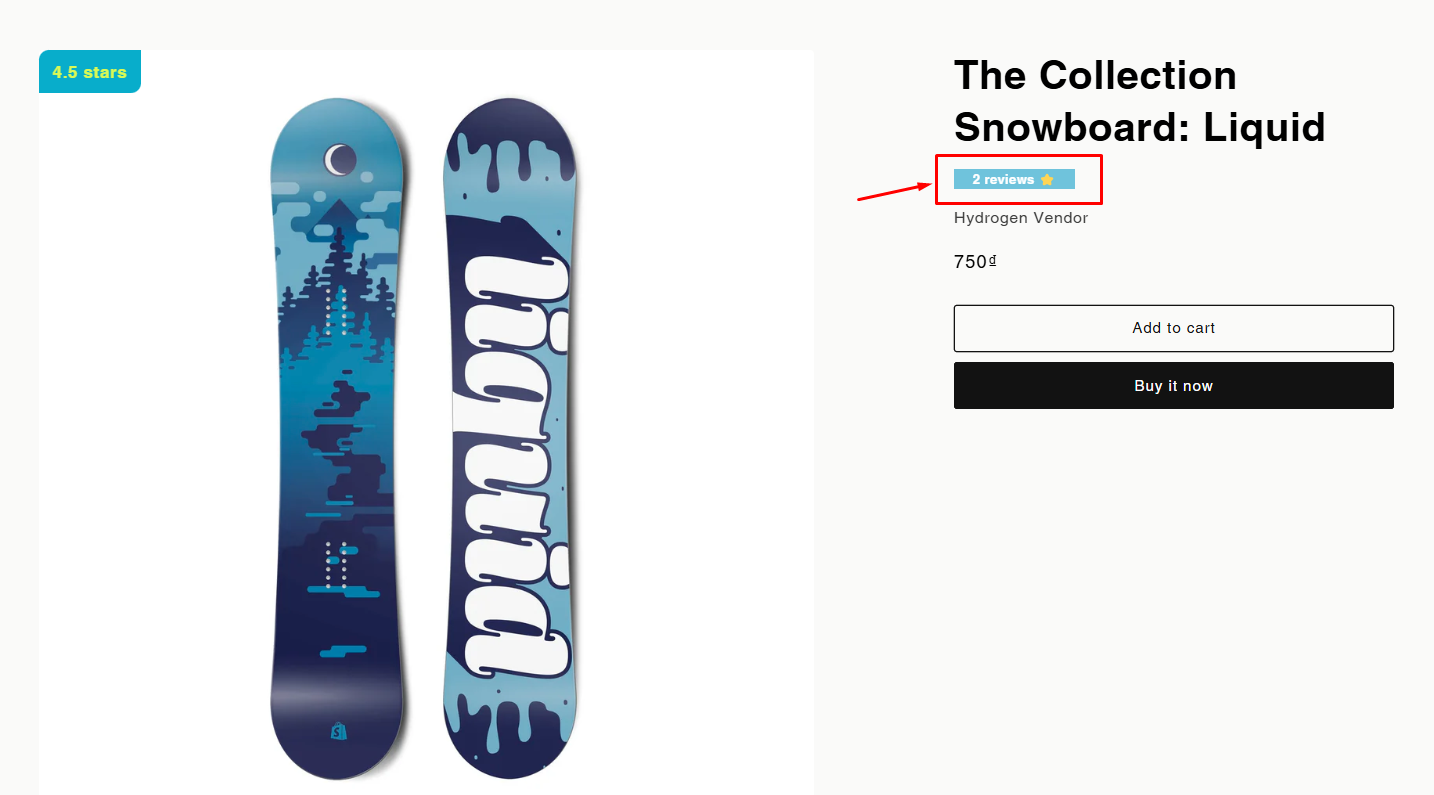The height and width of the screenshot is (795, 1434).
Task: Click the đ currency symbol after price
Action: 992,260
